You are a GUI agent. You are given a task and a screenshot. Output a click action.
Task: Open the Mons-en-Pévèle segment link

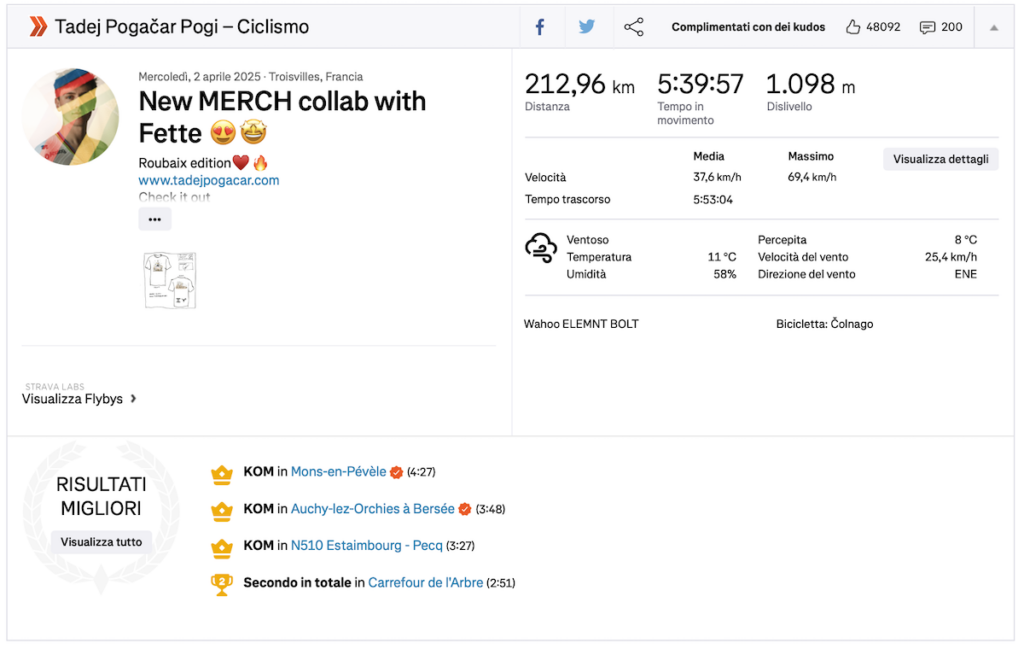coord(338,471)
